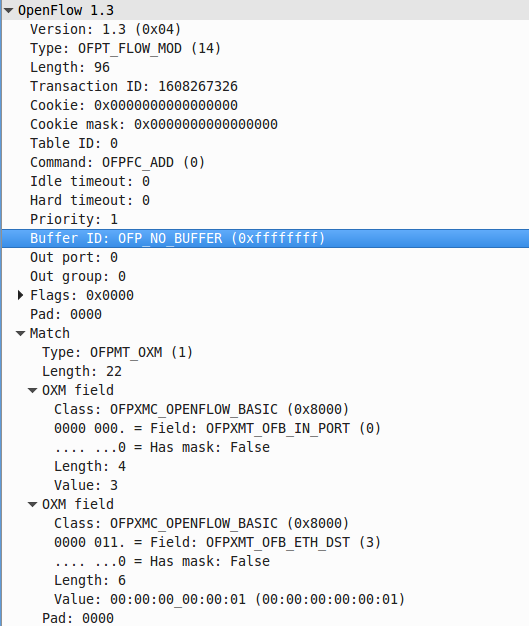Collapse the Match section arrow

pyautogui.click(x=21, y=333)
